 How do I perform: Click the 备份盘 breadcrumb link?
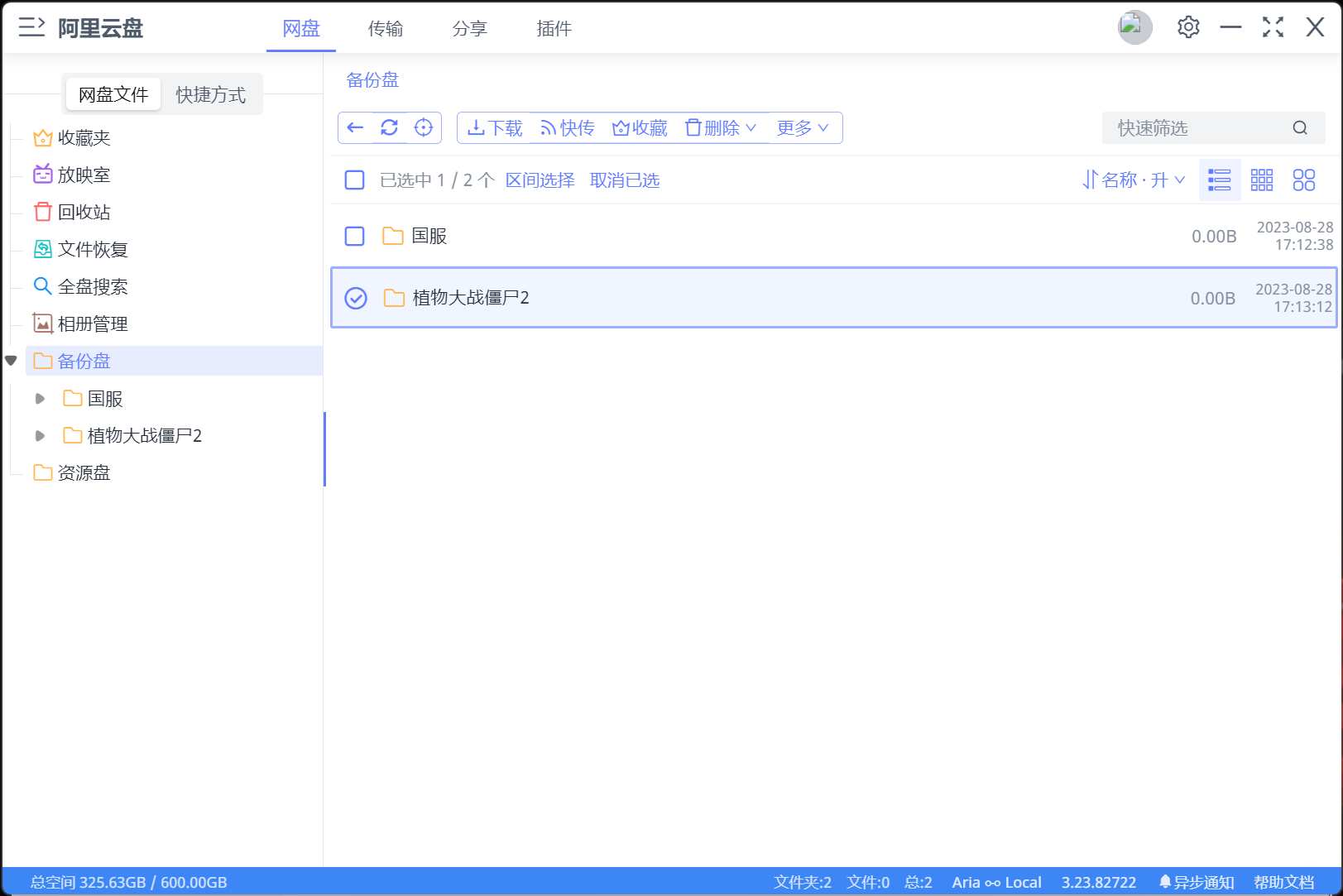372,80
